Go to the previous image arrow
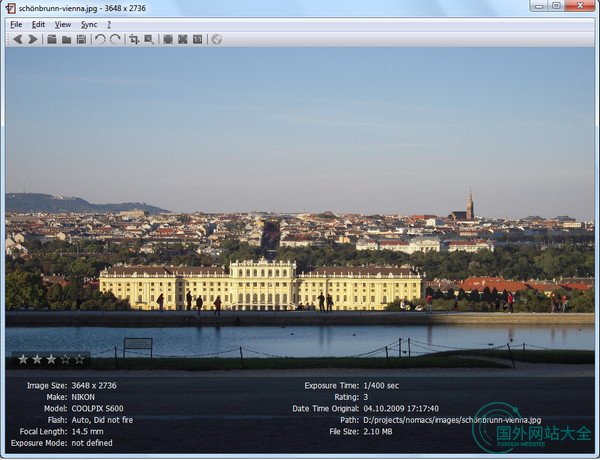 17,39
